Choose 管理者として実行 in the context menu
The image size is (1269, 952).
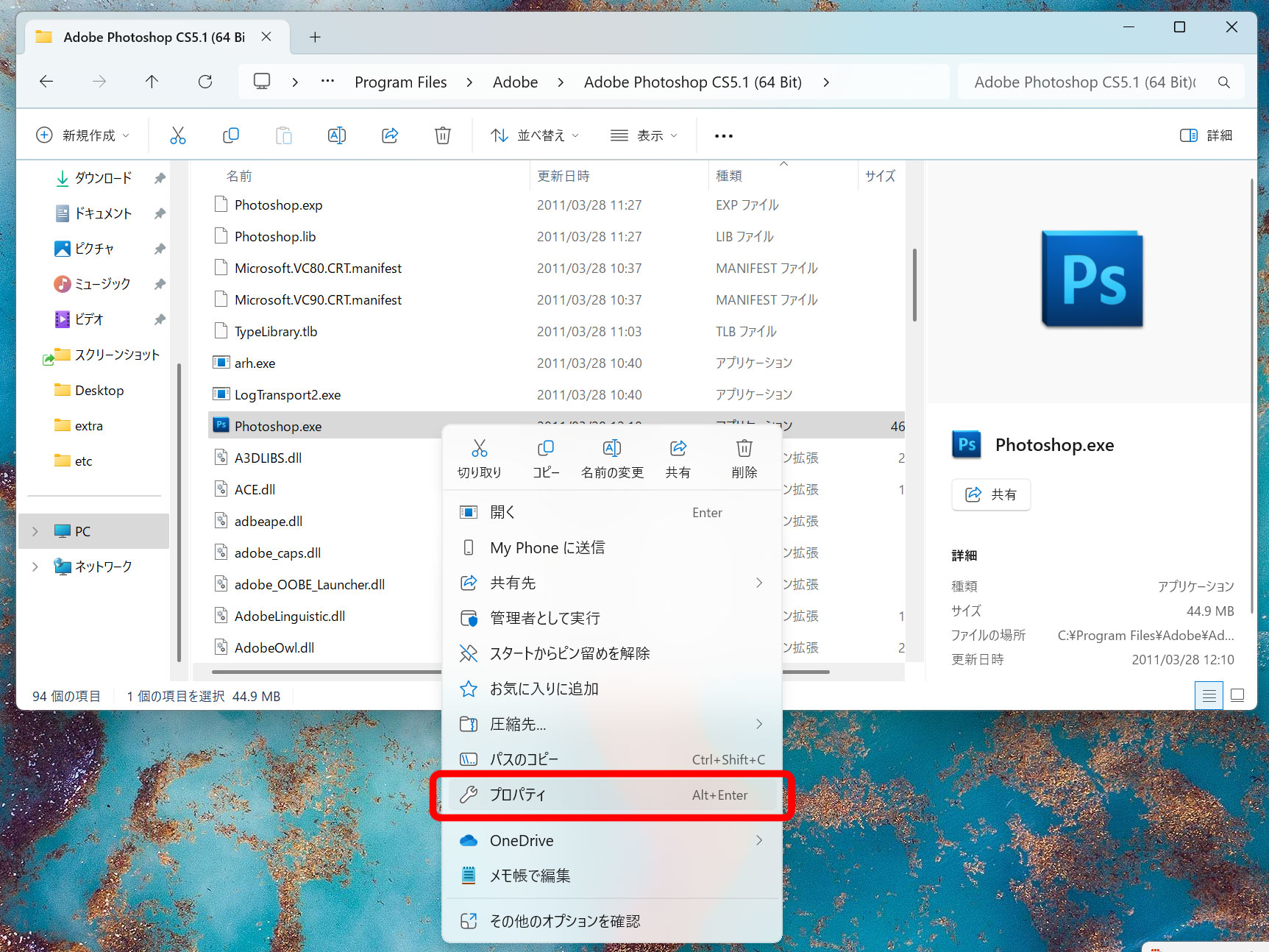pyautogui.click(x=612, y=618)
